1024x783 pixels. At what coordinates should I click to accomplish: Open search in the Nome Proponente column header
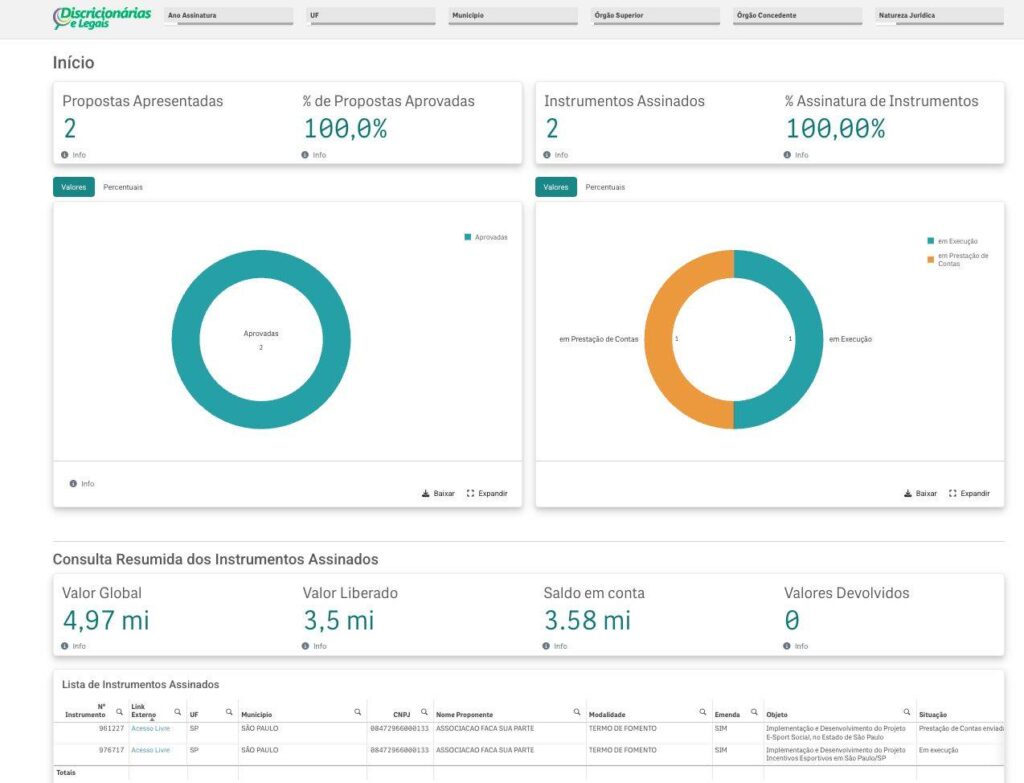click(x=577, y=712)
